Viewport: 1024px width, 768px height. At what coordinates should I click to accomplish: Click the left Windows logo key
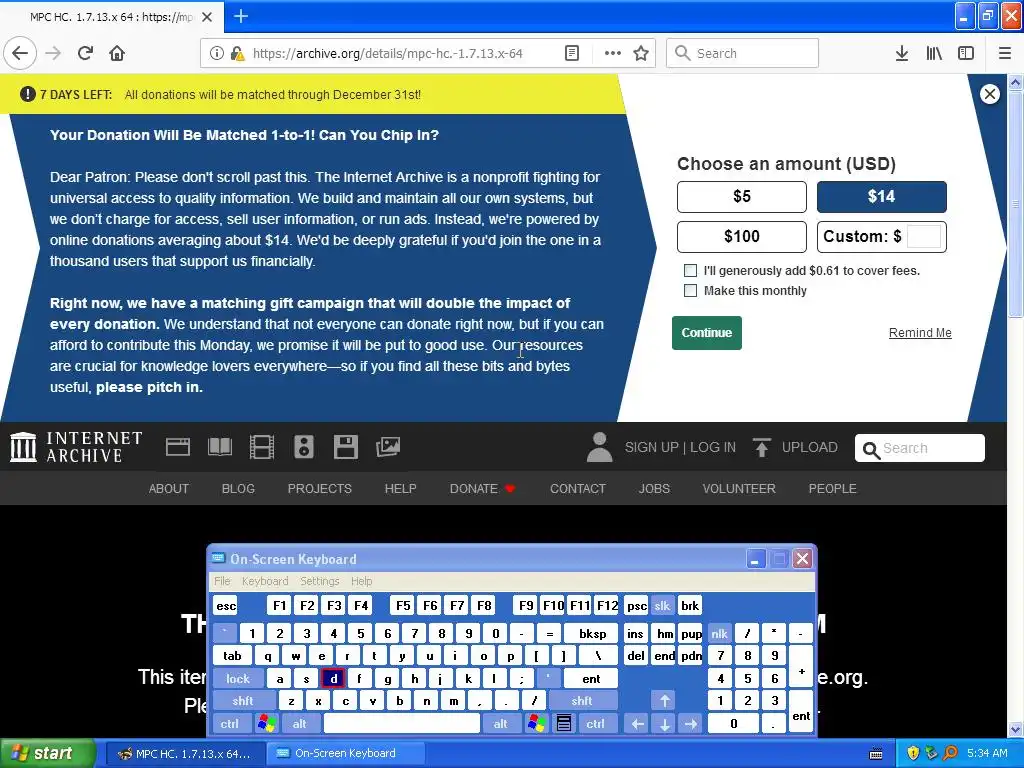(x=266, y=724)
